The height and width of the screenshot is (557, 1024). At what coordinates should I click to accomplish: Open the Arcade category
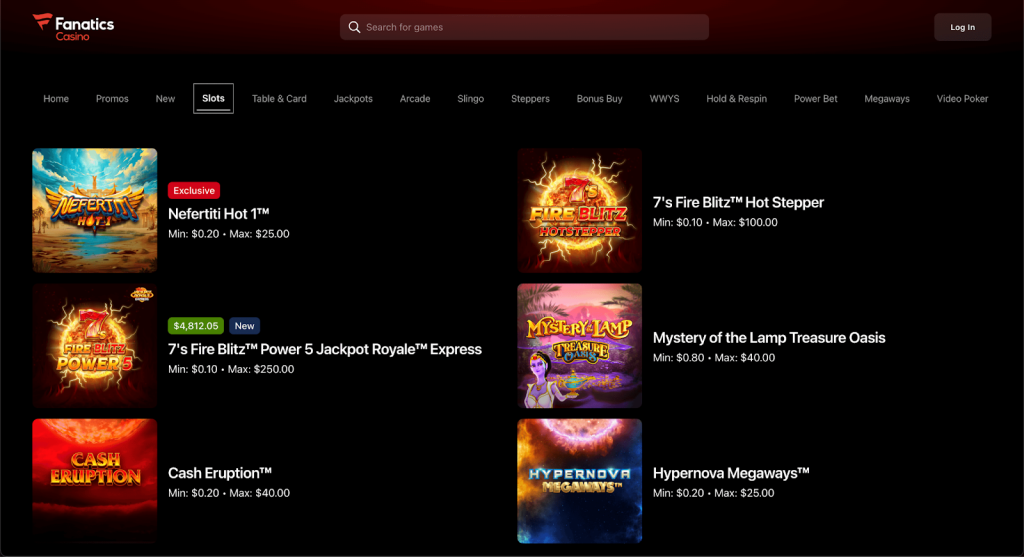coord(415,99)
